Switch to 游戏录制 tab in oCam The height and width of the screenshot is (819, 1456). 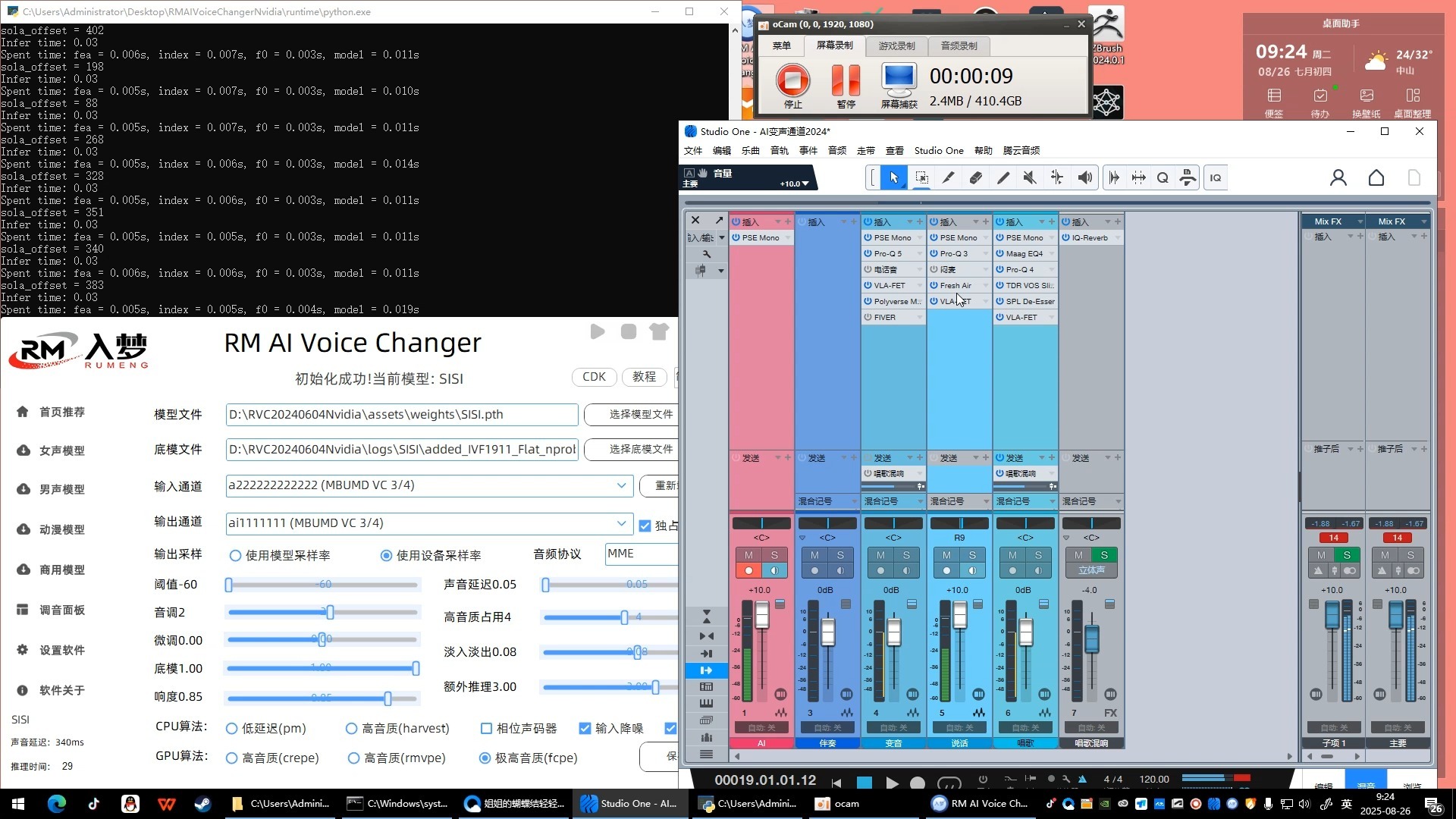tap(896, 45)
